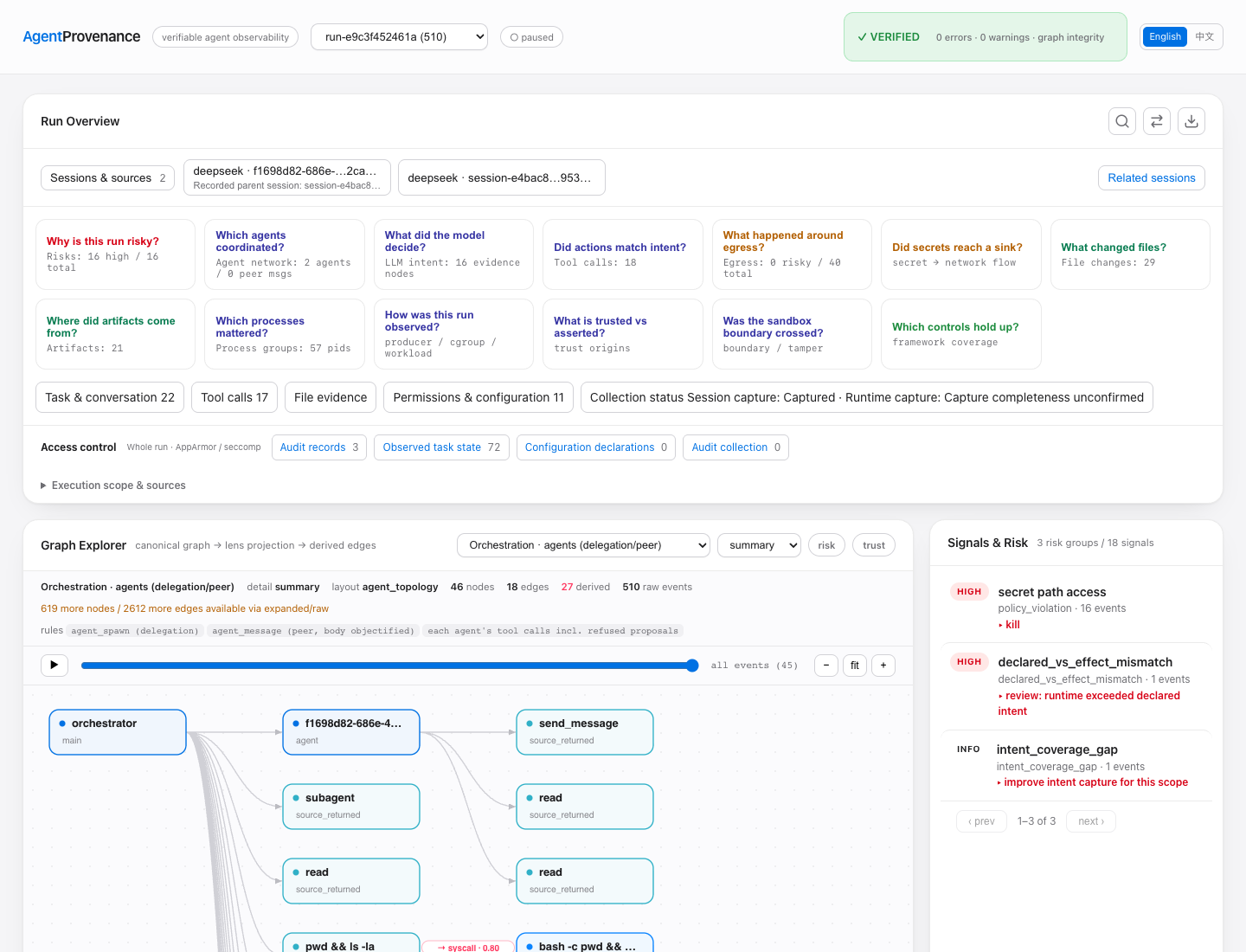Select the send_message graph node
1246x952 pixels.
pyautogui.click(x=585, y=732)
